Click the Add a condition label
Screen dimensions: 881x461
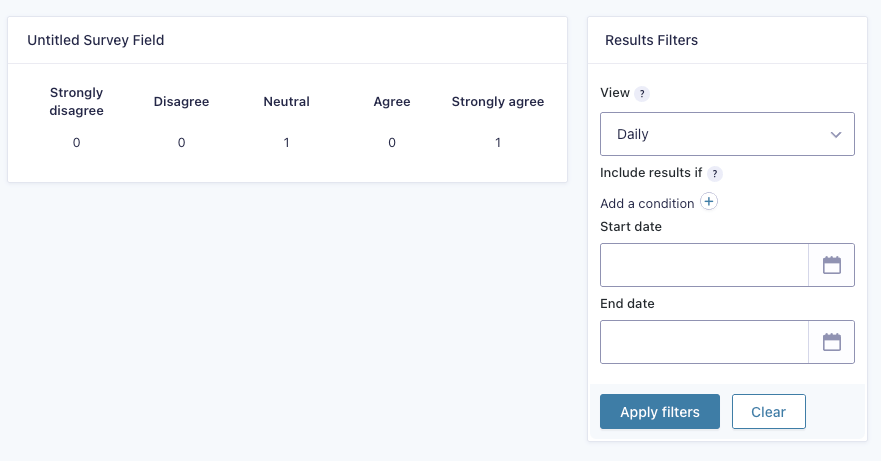tap(647, 204)
